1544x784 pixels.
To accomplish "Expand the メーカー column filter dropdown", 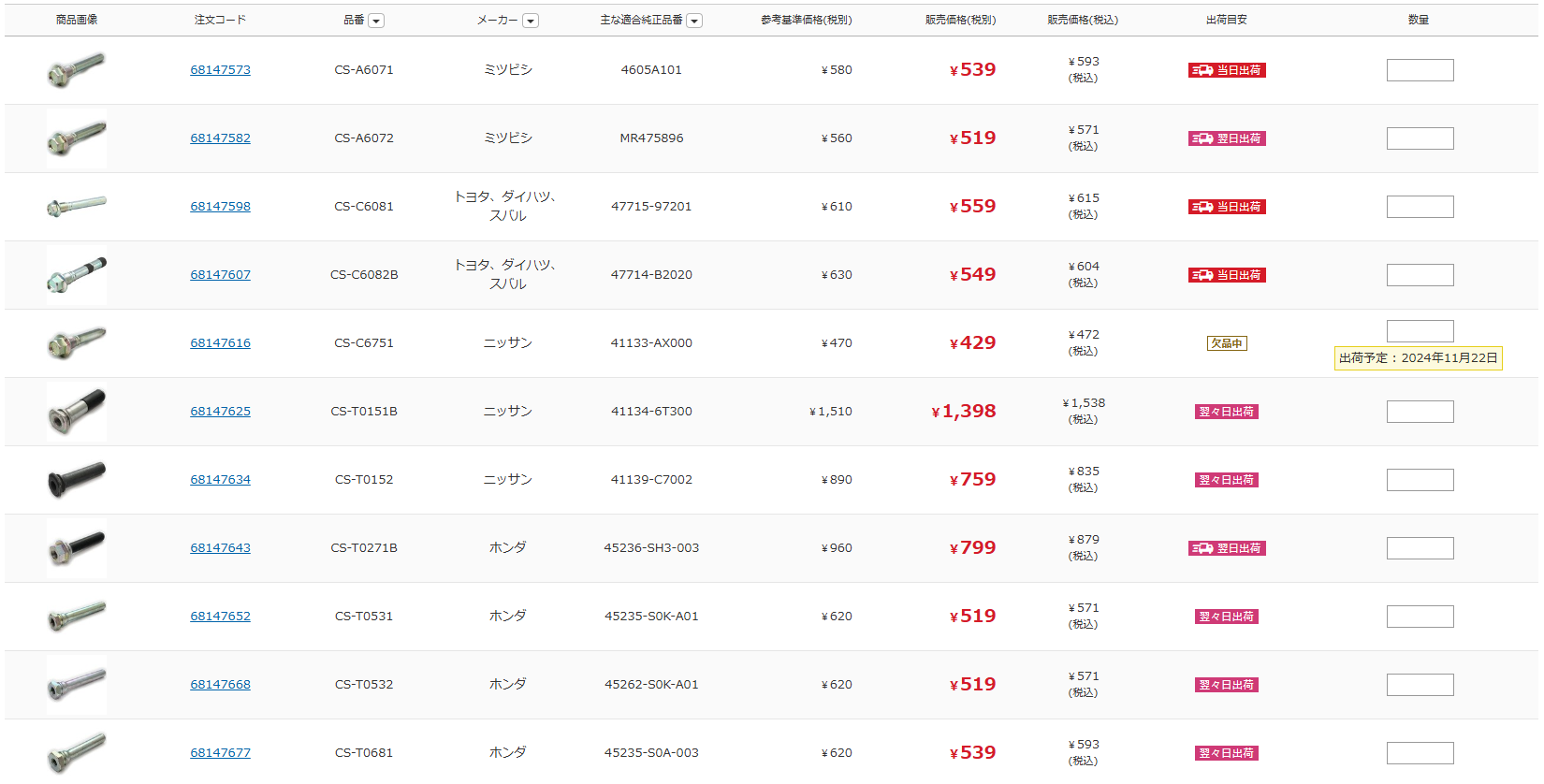I will (531, 21).
